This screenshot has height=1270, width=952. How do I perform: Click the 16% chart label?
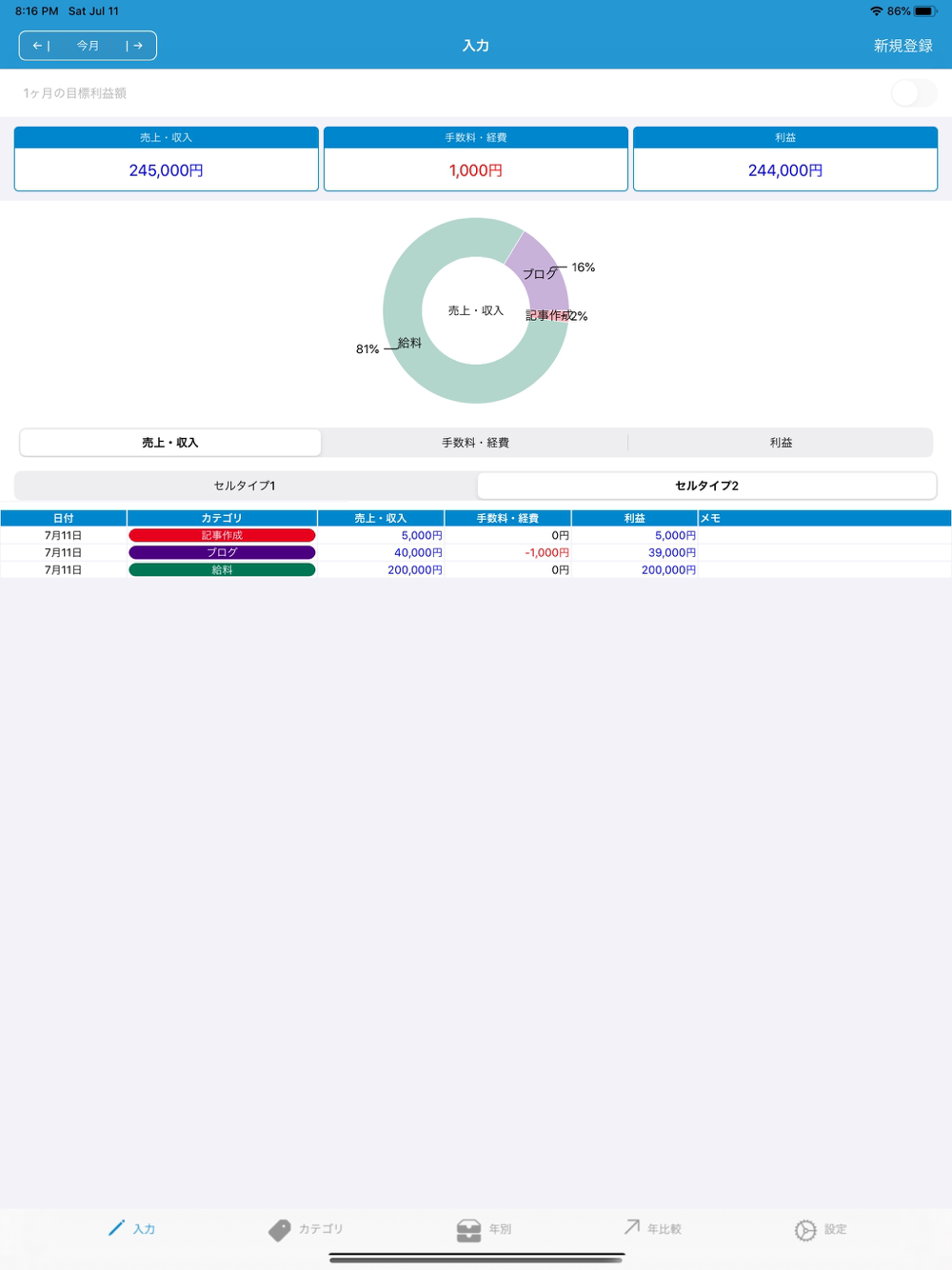584,268
